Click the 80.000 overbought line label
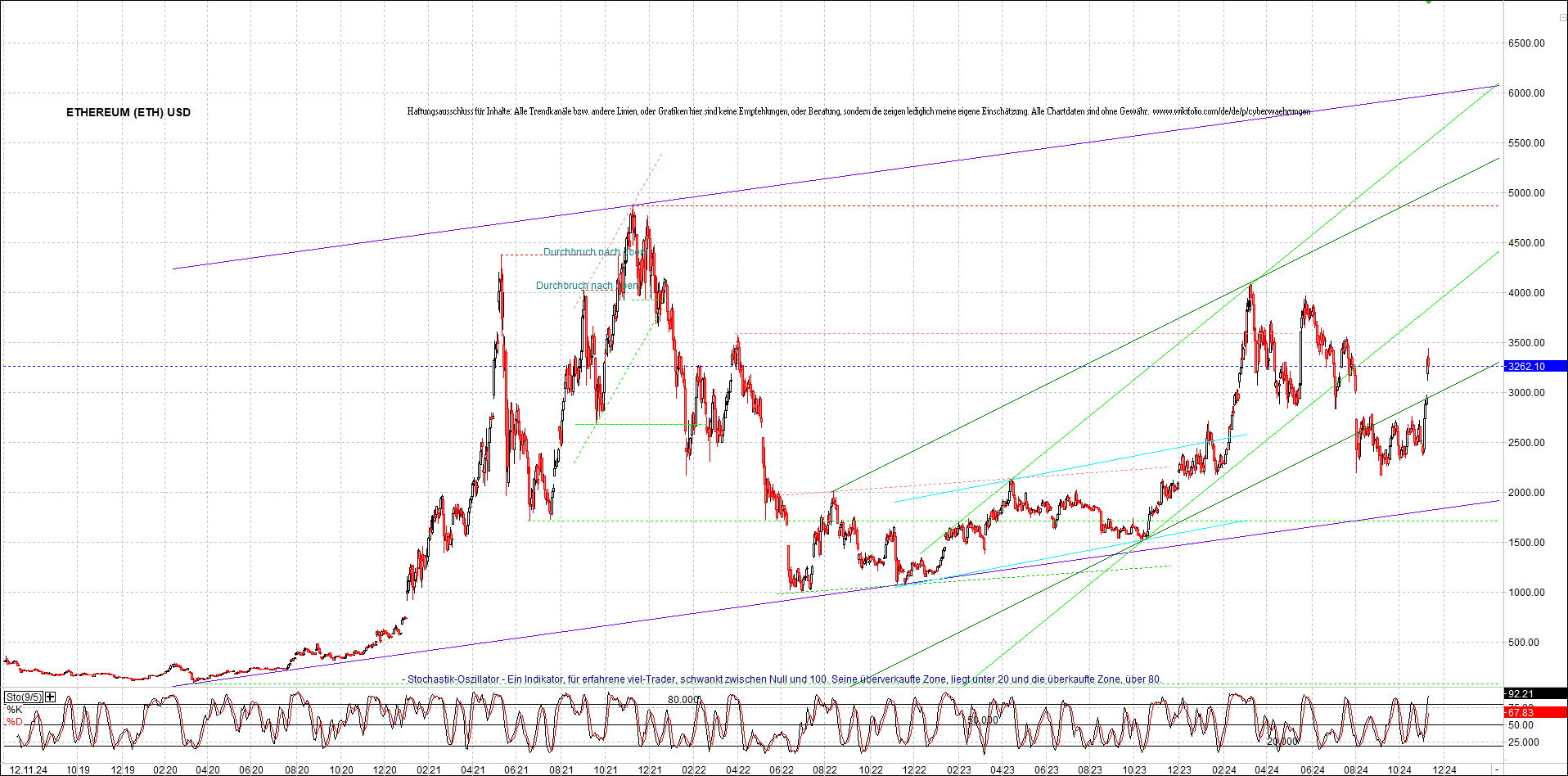The width and height of the screenshot is (1568, 776). [684, 700]
